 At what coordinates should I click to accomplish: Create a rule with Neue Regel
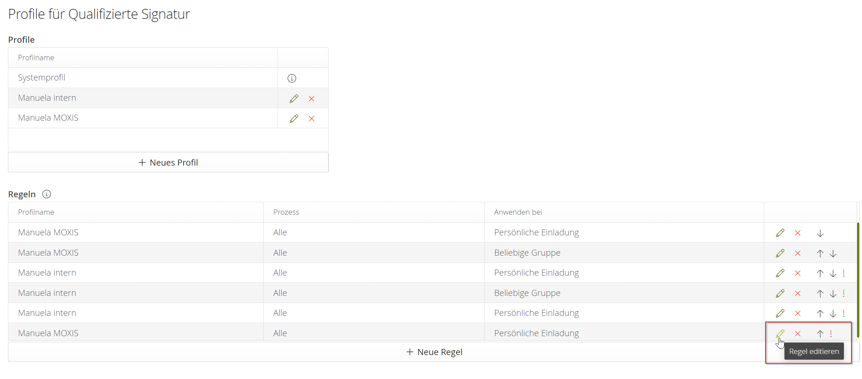pyautogui.click(x=434, y=352)
